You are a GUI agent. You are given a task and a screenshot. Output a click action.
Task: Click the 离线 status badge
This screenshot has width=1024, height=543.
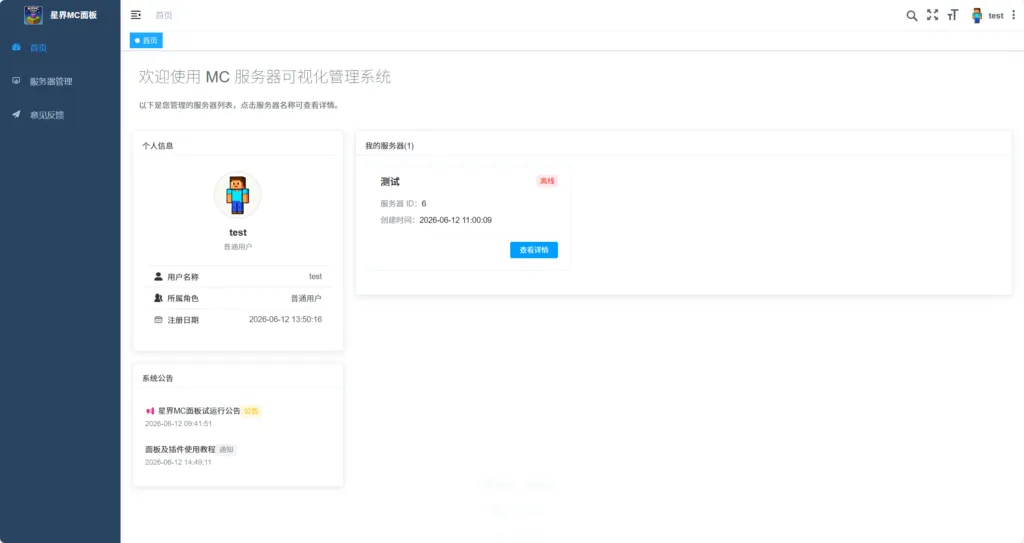pyautogui.click(x=547, y=181)
